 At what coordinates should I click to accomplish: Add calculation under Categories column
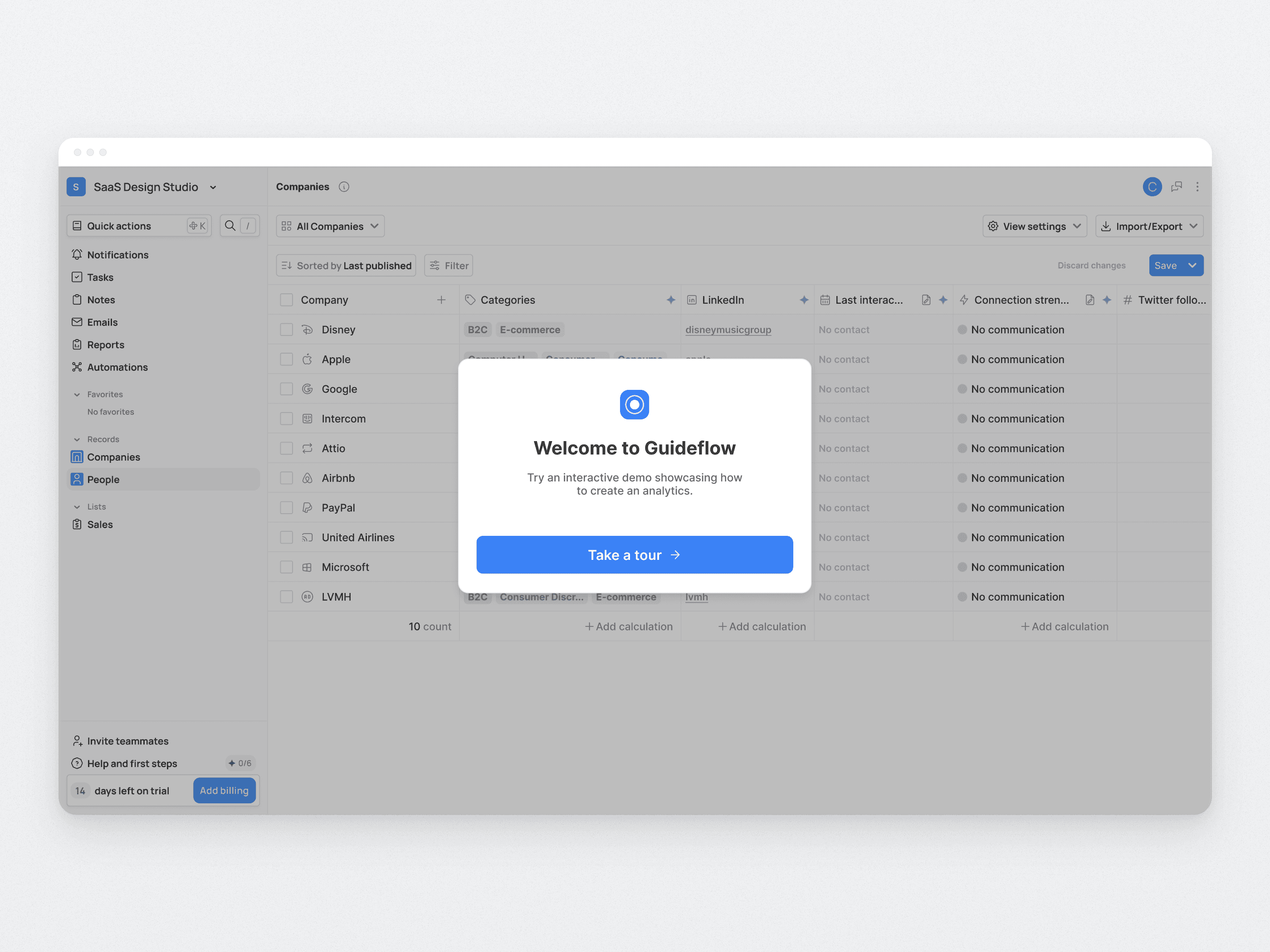628,627
